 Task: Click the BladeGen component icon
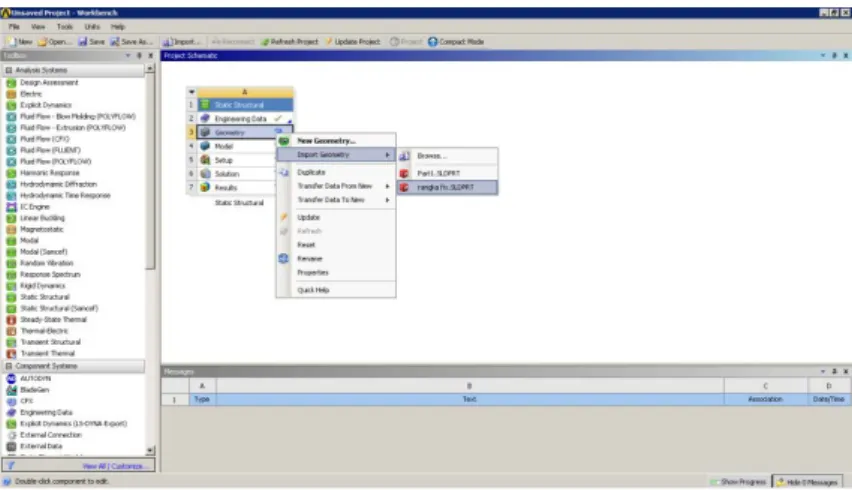point(11,390)
